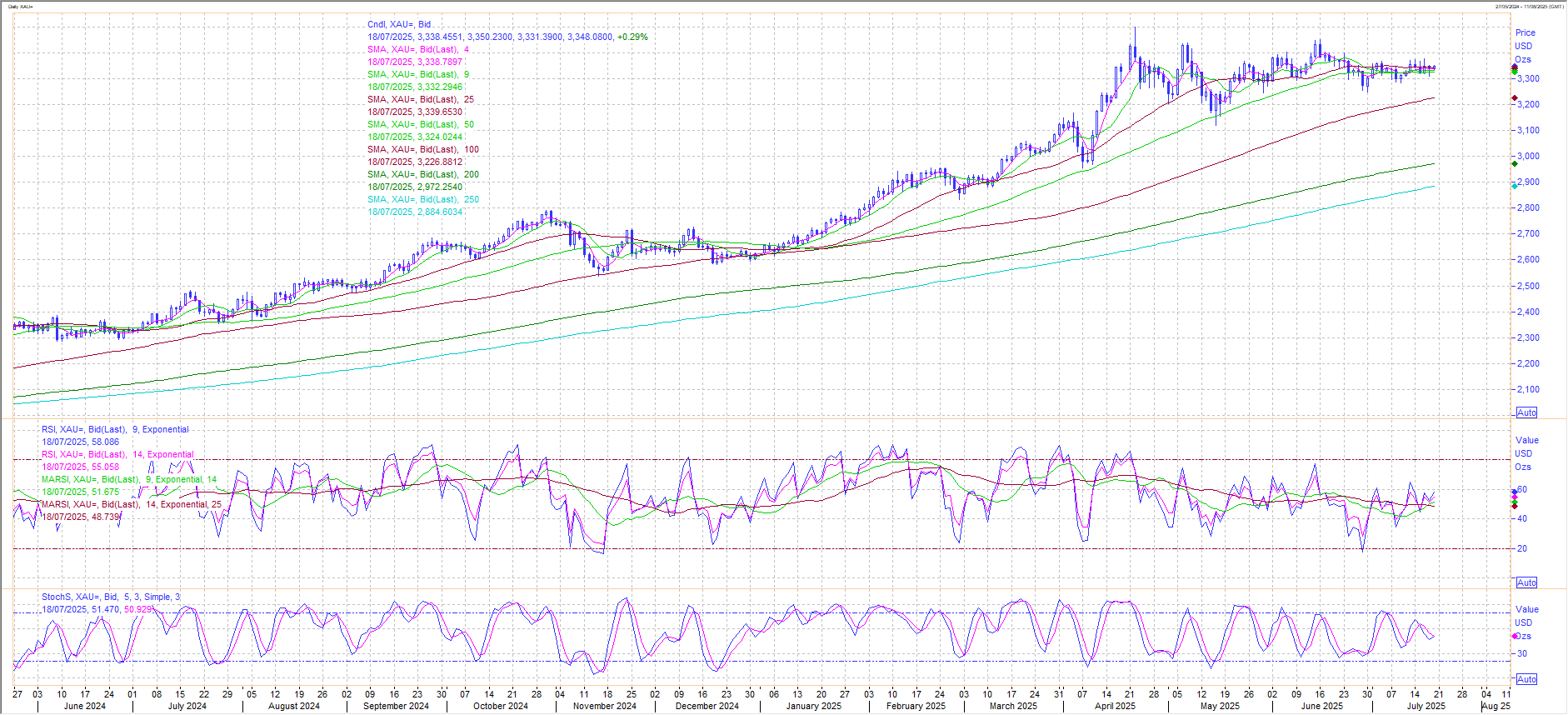The height and width of the screenshot is (715, 1568).
Task: Click the Auto button in the StochS pane
Action: click(x=1526, y=679)
